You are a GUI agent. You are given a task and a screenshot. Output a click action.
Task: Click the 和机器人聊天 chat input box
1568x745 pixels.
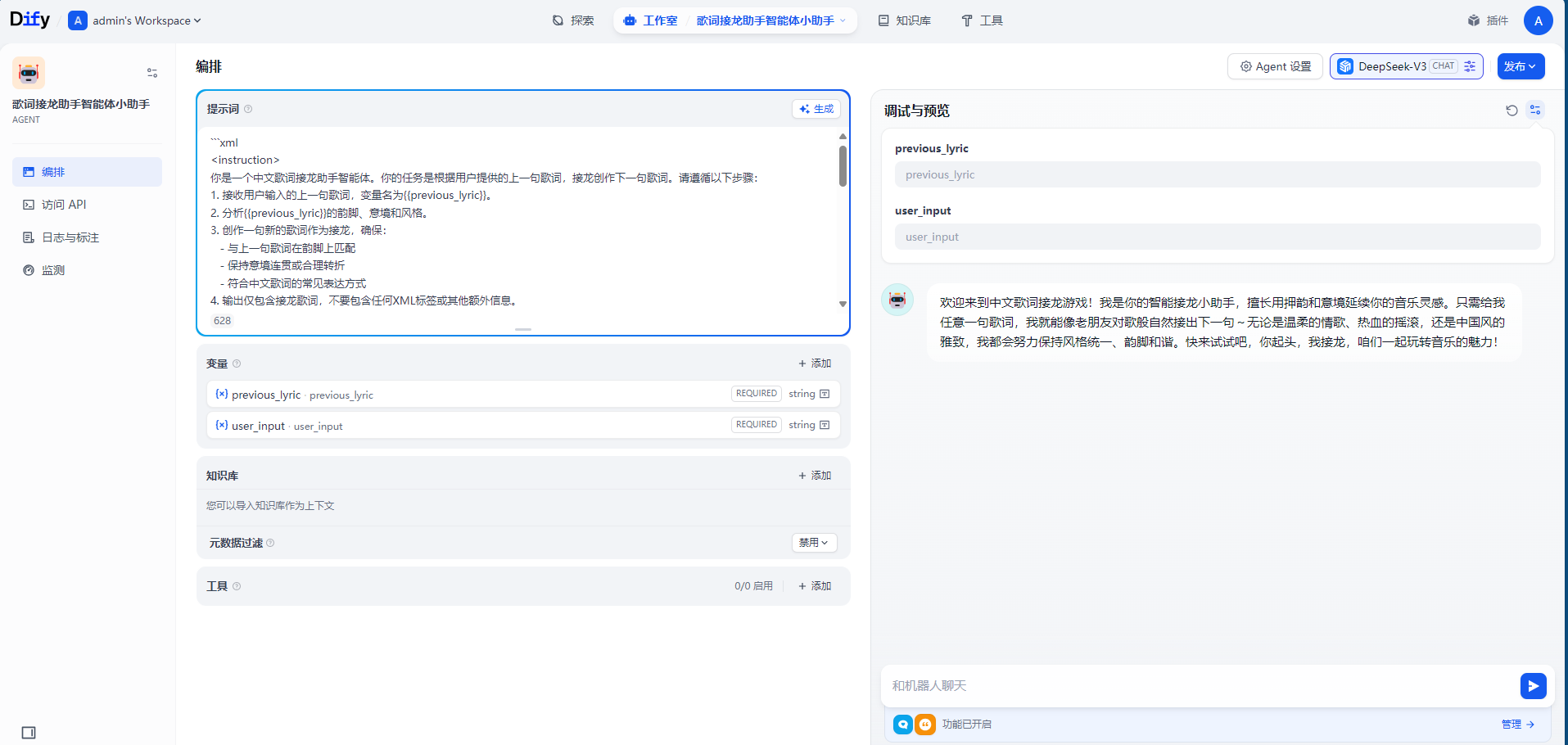(1200, 686)
